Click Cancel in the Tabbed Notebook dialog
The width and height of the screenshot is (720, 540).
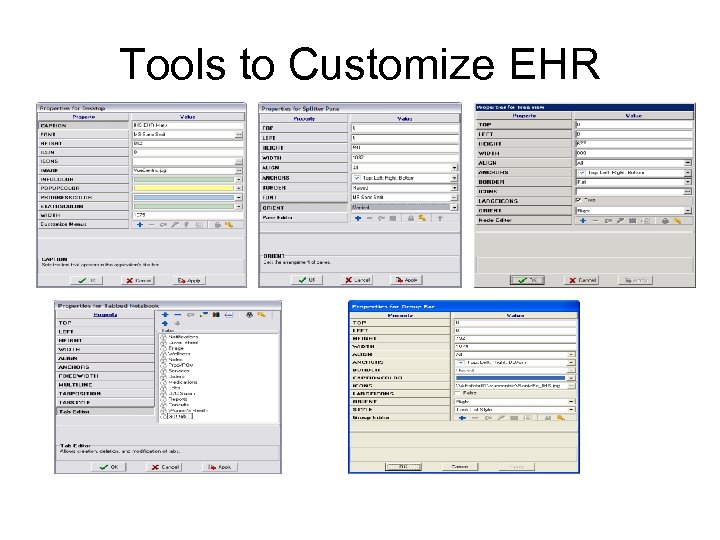coord(164,467)
